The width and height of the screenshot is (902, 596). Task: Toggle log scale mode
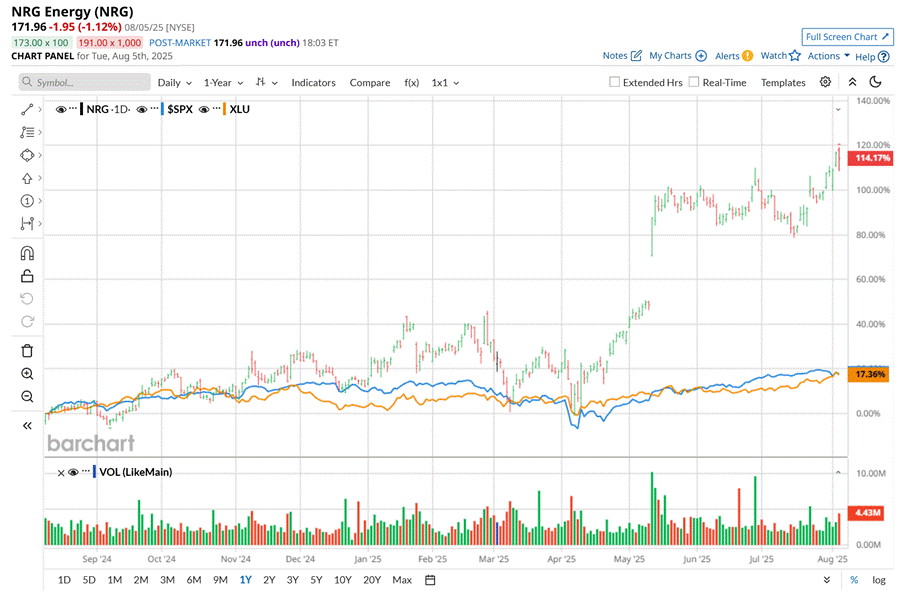878,580
